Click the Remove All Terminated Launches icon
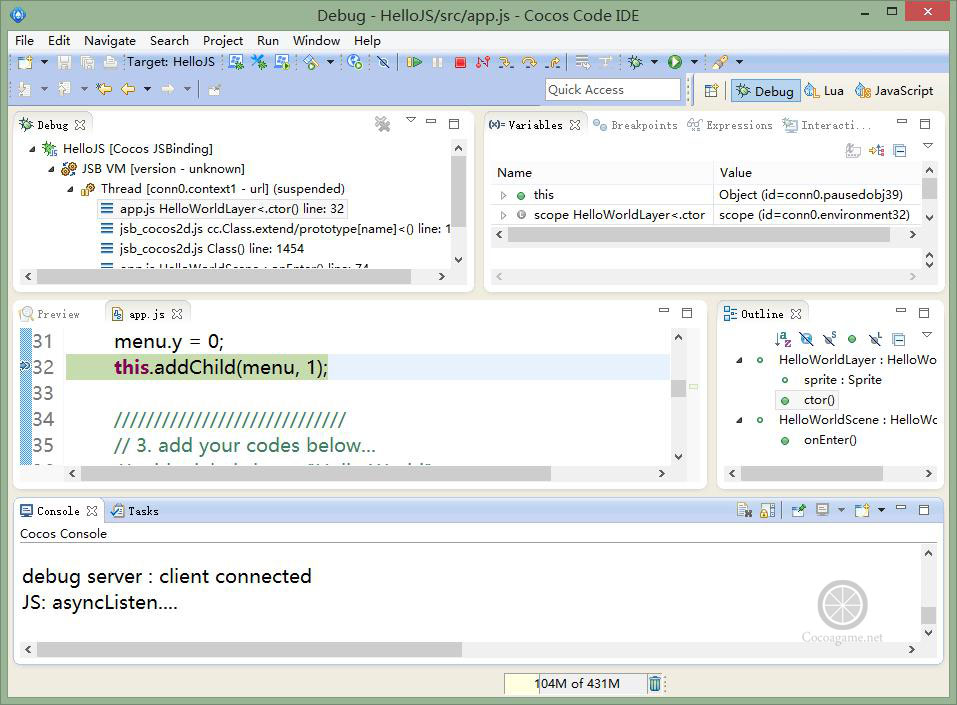 pos(383,125)
